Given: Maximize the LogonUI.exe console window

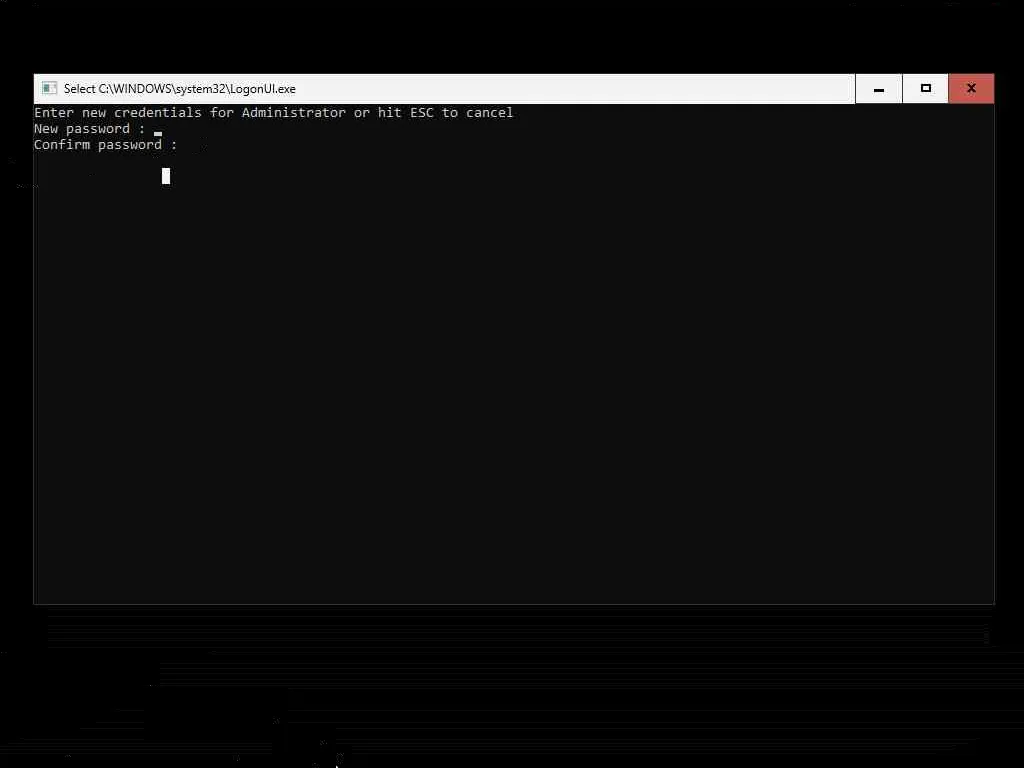Looking at the screenshot, I should (x=925, y=89).
